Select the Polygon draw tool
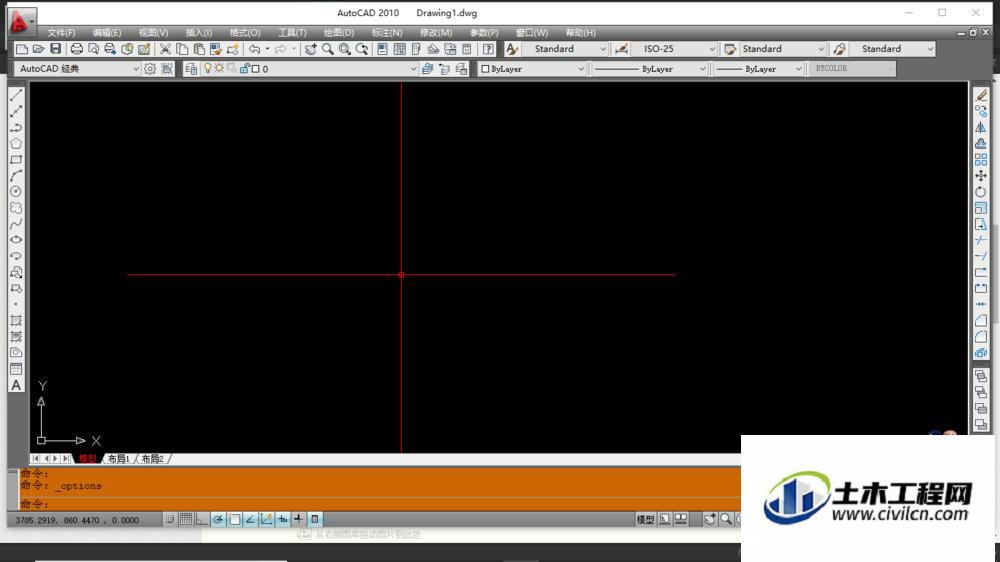 pyautogui.click(x=16, y=144)
